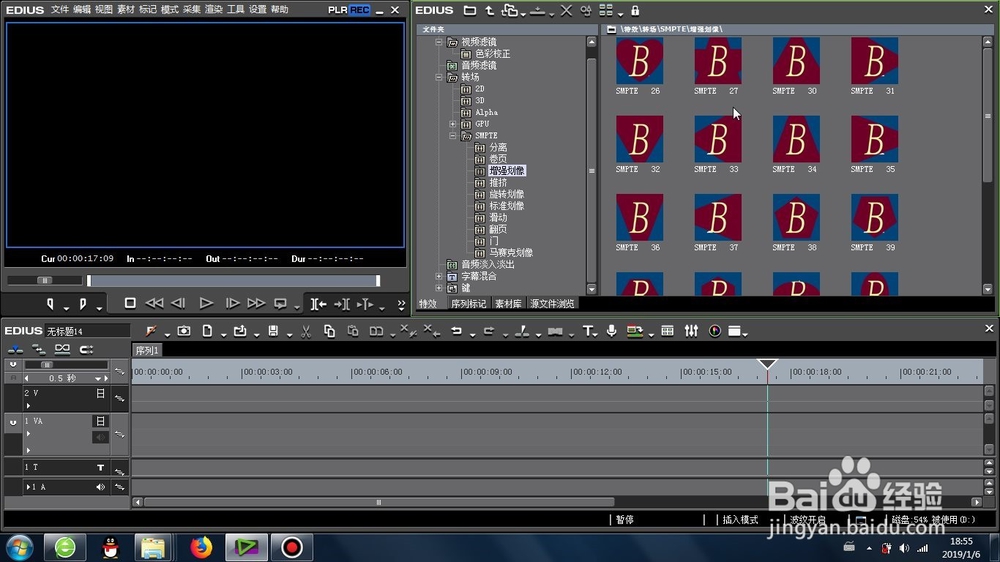The width and height of the screenshot is (1000, 562).
Task: Click the effects list scrollbar down arrow
Action: click(987, 288)
